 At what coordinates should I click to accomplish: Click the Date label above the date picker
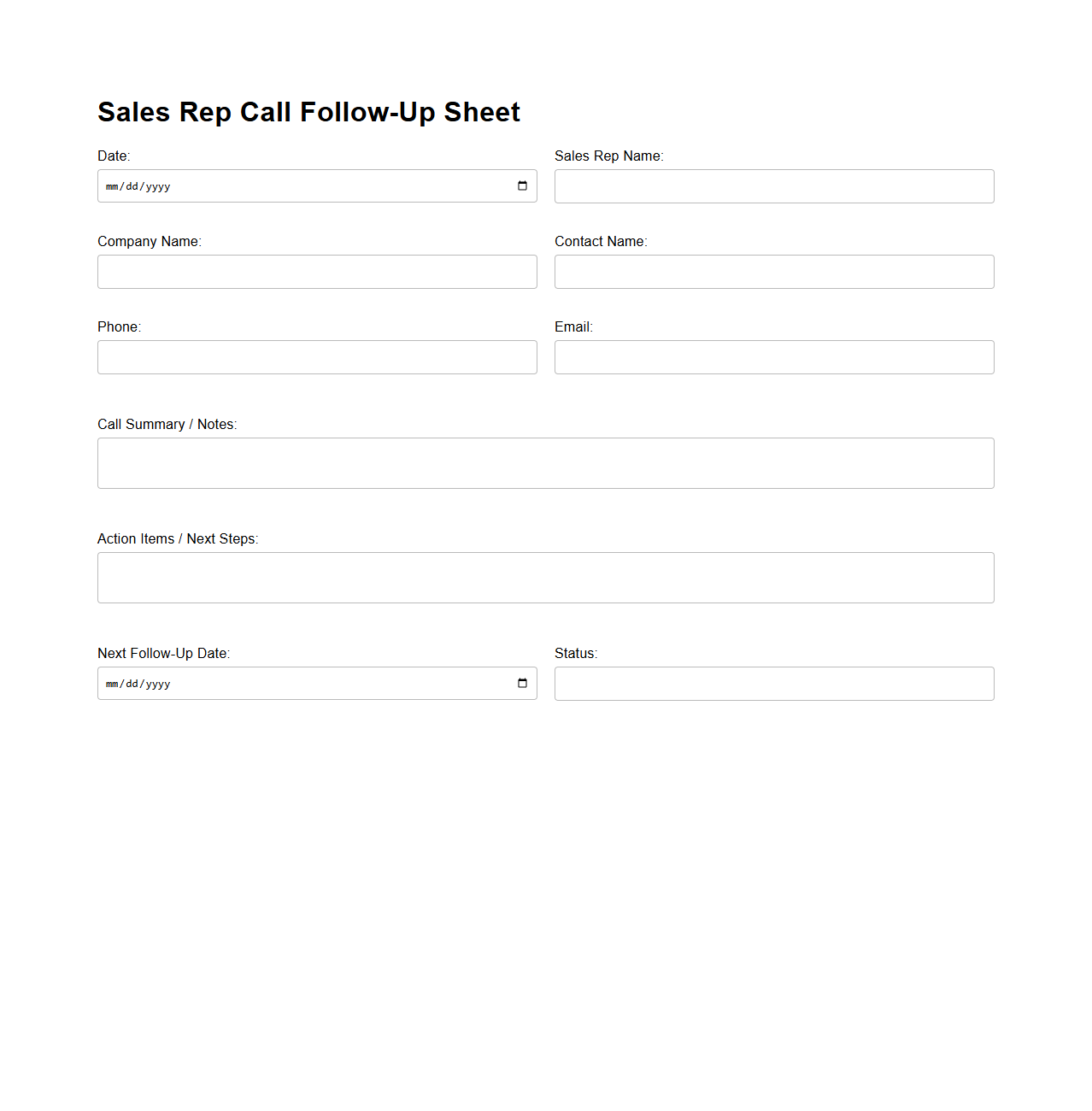coord(114,156)
